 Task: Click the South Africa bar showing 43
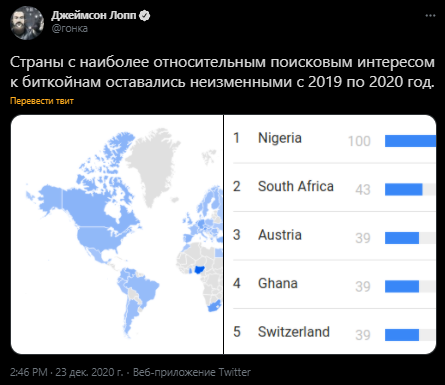click(x=404, y=189)
